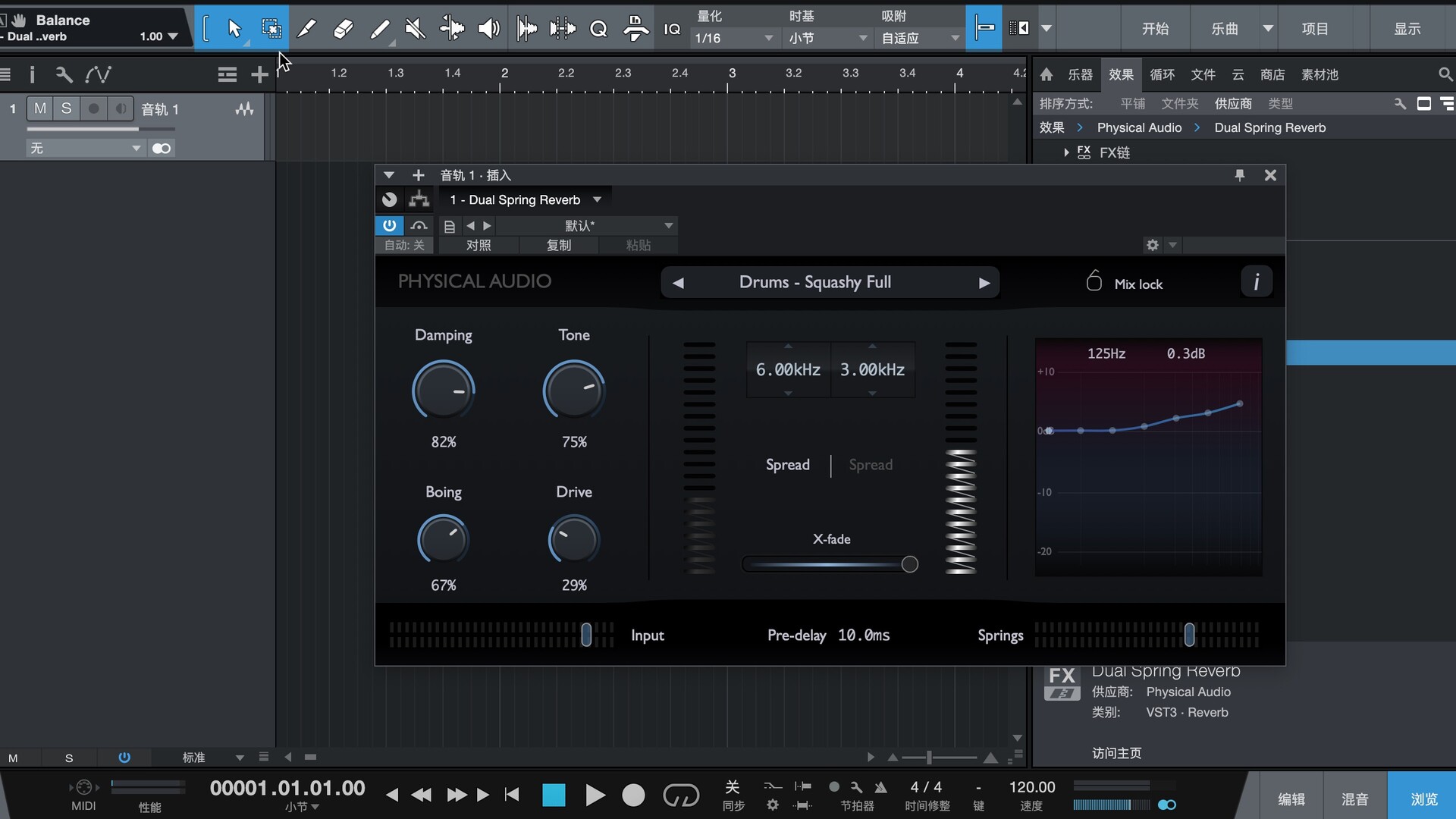
Task: Click the Springs slider handle
Action: pyautogui.click(x=1189, y=635)
